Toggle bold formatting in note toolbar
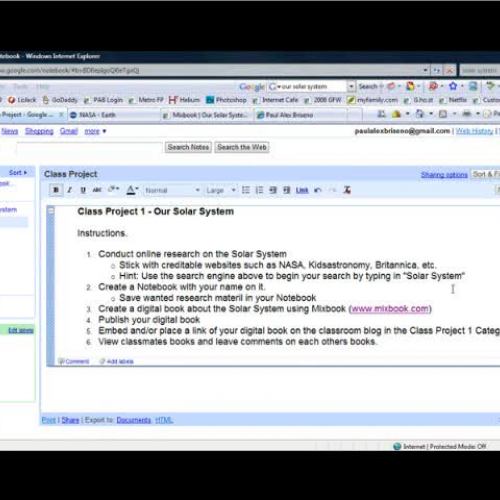The image size is (500, 500). click(56, 190)
